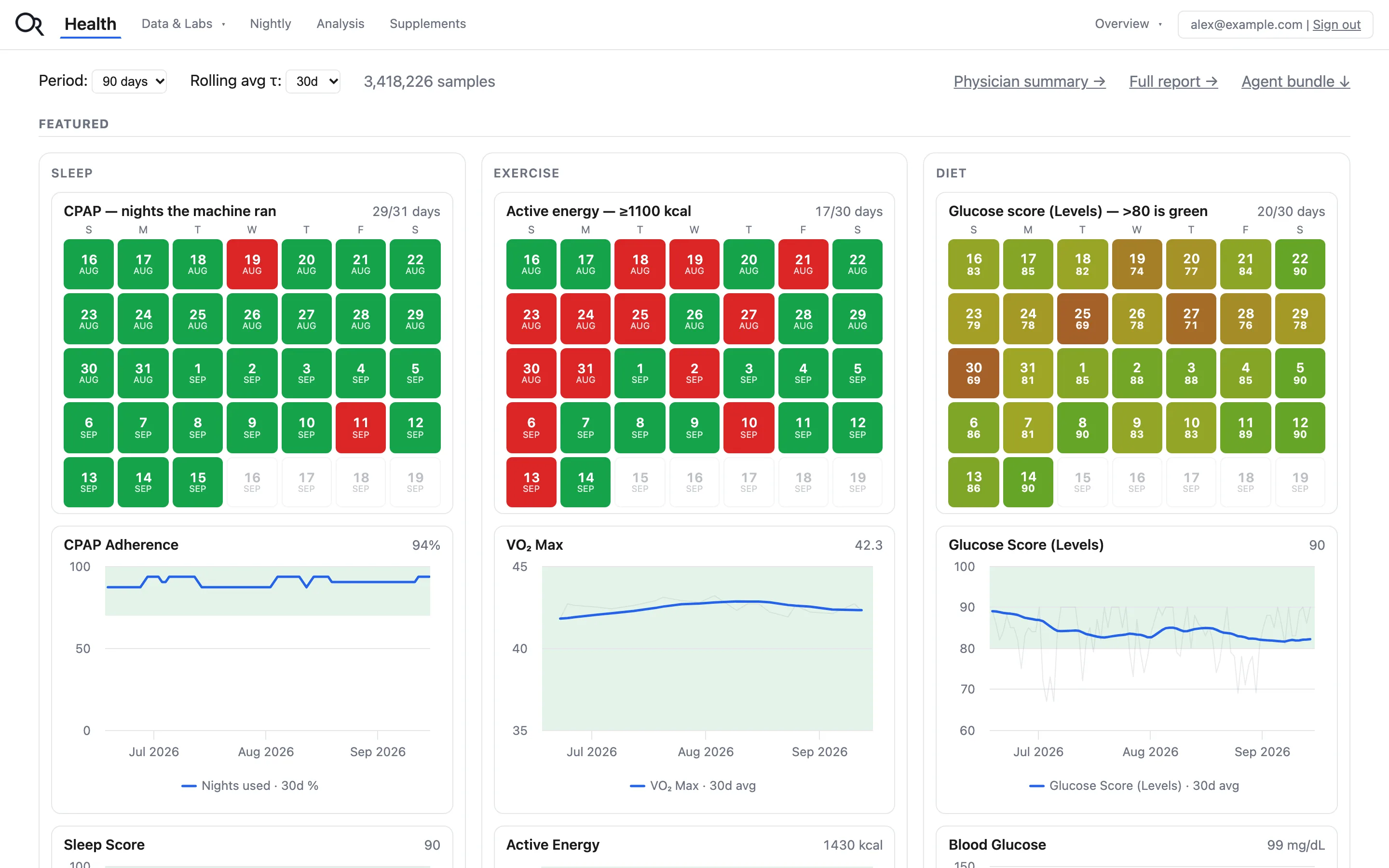
Task: Click the Blood Glucose card title
Action: tap(997, 844)
